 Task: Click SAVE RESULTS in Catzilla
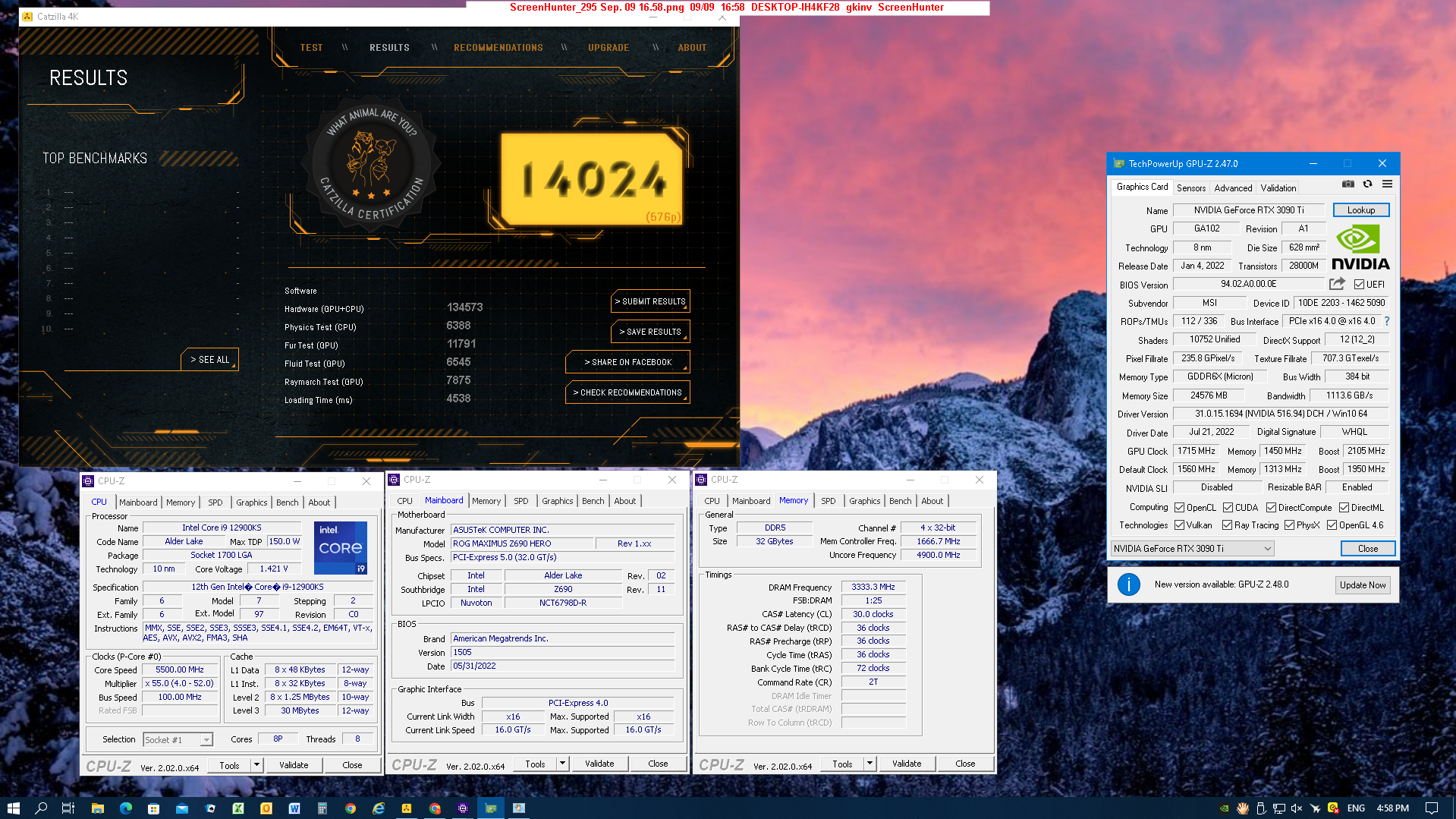[x=650, y=332]
